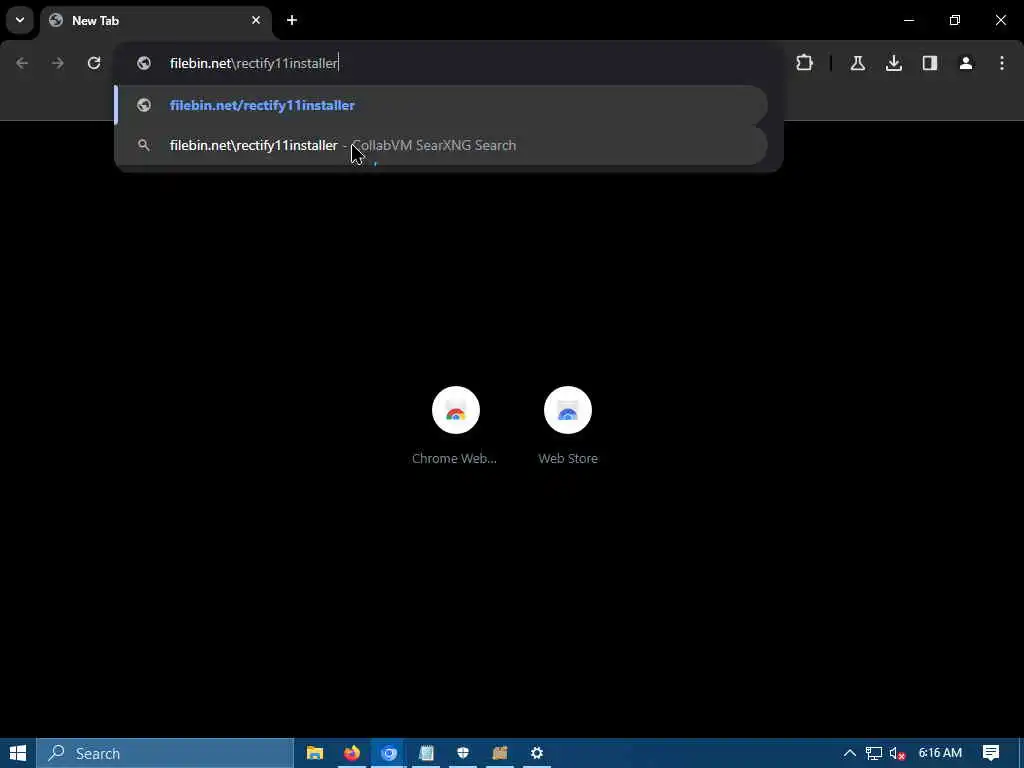
Task: Open the package folder taskbar icon
Action: click(500, 753)
